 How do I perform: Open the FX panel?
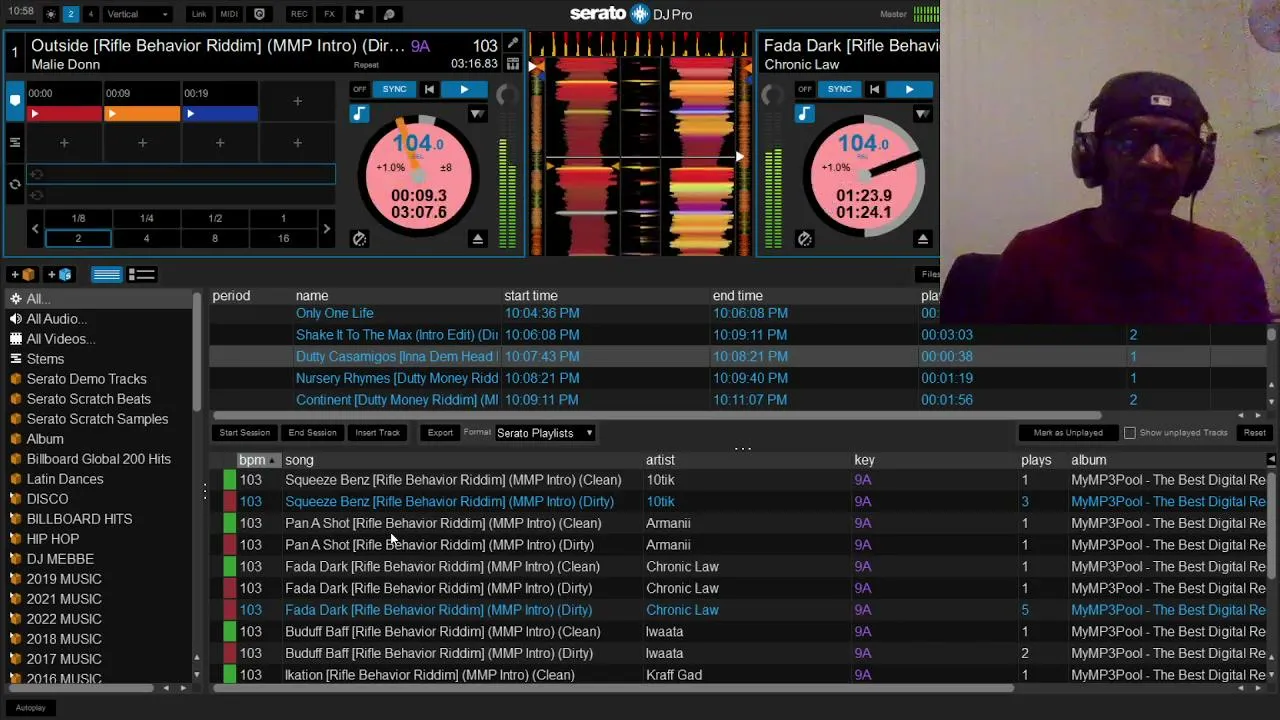click(329, 14)
